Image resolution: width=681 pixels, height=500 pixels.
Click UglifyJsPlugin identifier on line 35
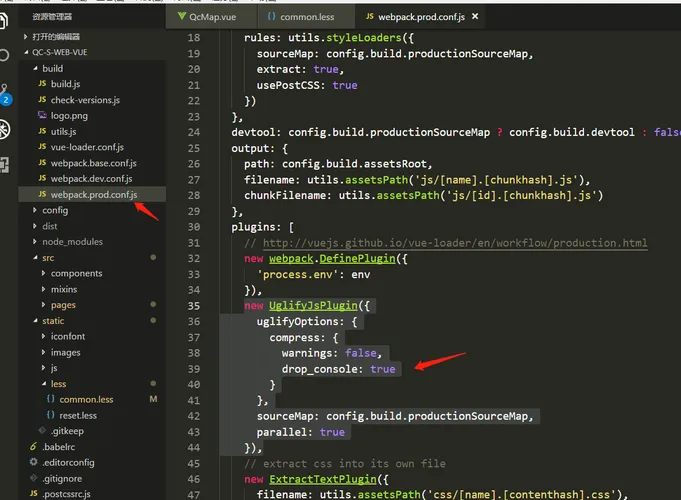click(313, 306)
